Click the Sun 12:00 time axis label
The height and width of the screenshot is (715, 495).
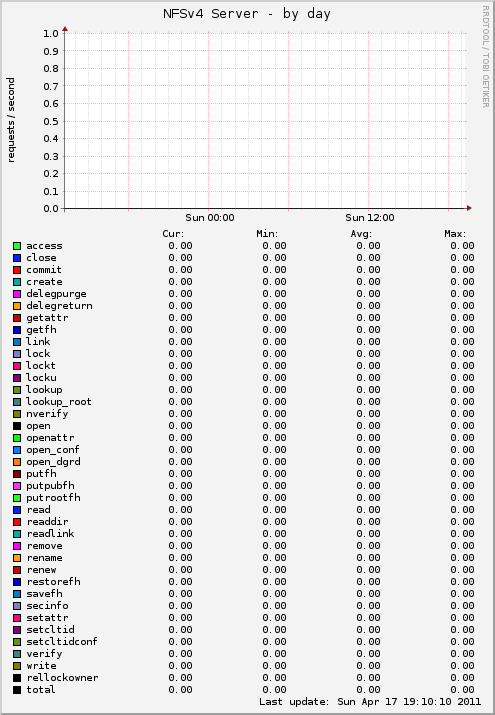pyautogui.click(x=370, y=218)
